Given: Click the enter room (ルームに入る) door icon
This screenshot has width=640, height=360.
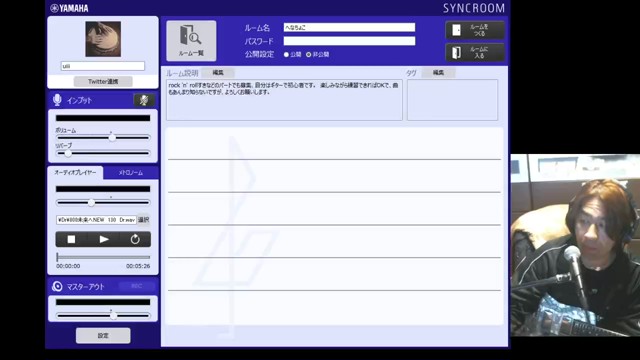Looking at the screenshot, I should tap(456, 52).
